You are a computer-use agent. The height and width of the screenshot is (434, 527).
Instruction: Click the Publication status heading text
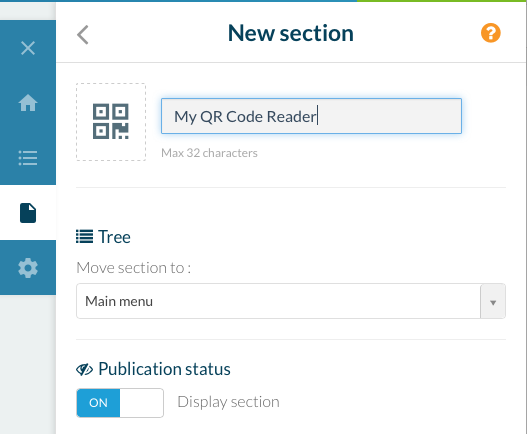point(164,369)
